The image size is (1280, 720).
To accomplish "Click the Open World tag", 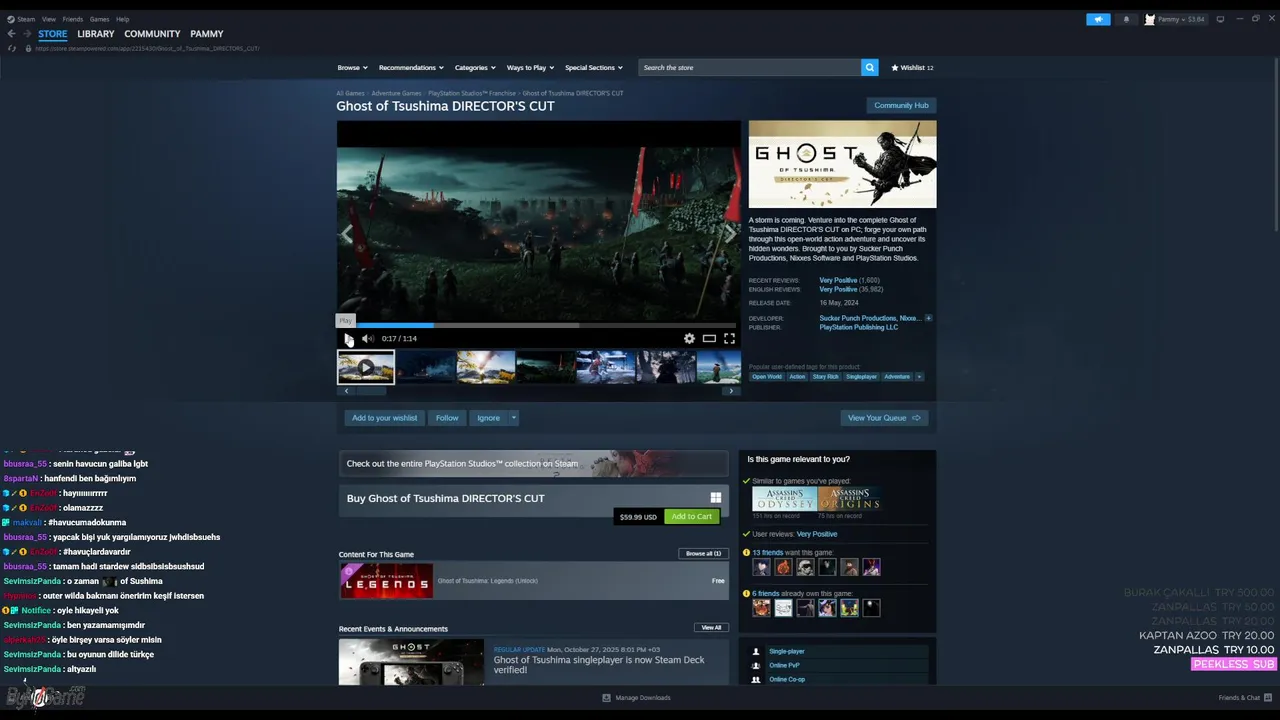I will click(x=767, y=377).
